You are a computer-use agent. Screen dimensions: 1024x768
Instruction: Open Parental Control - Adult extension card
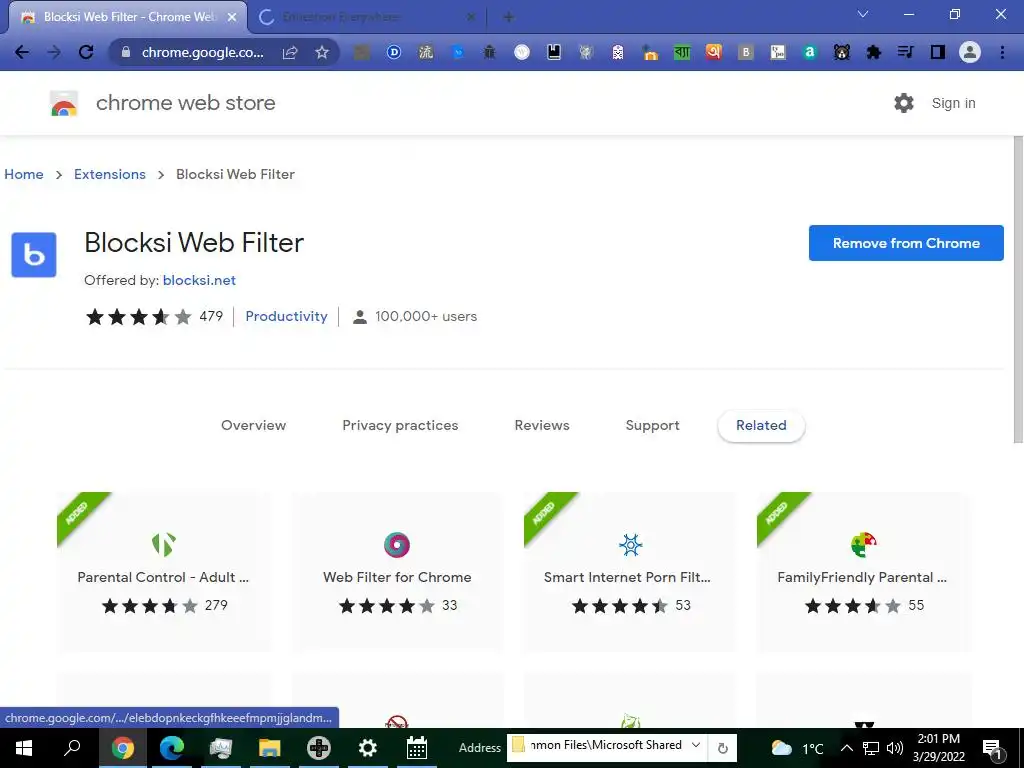tap(164, 572)
